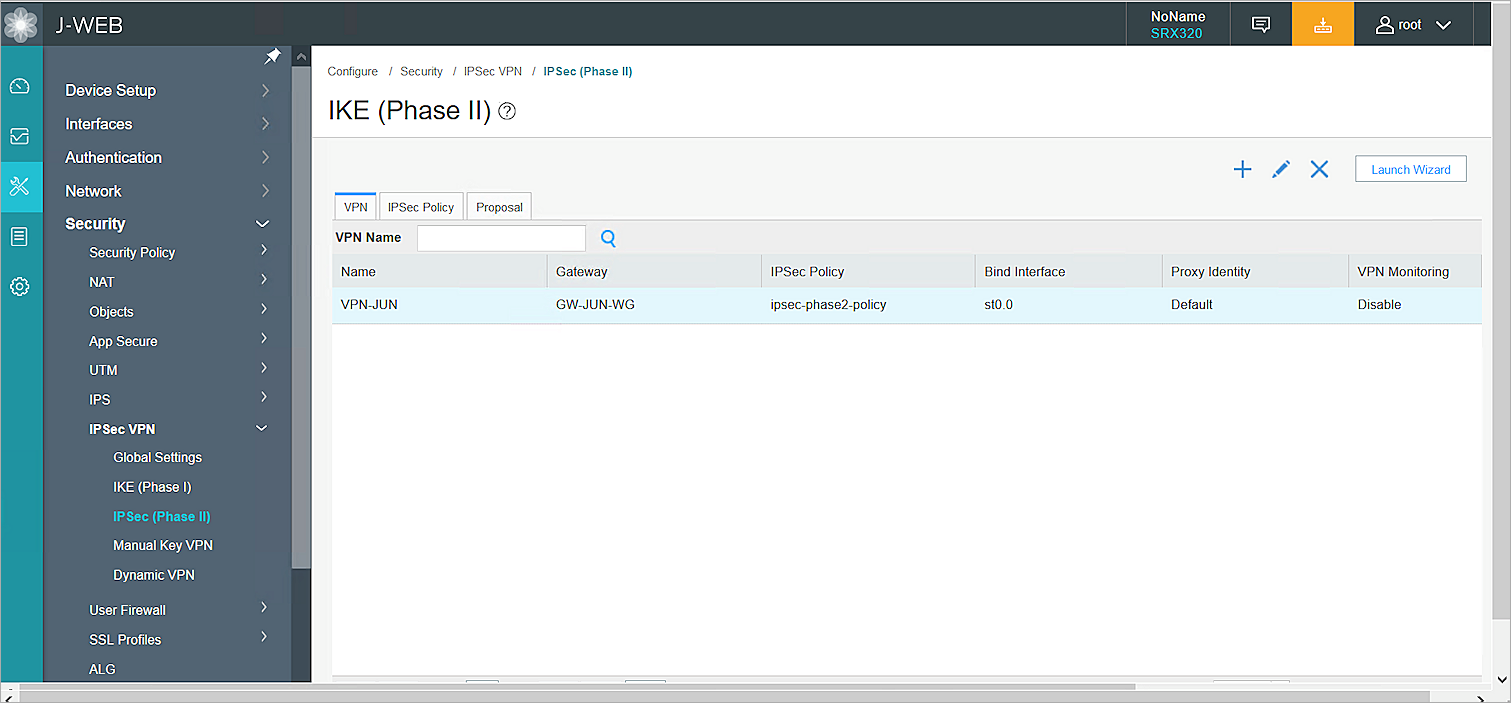
Task: Open the IKE (Phase I) link
Action: click(152, 487)
